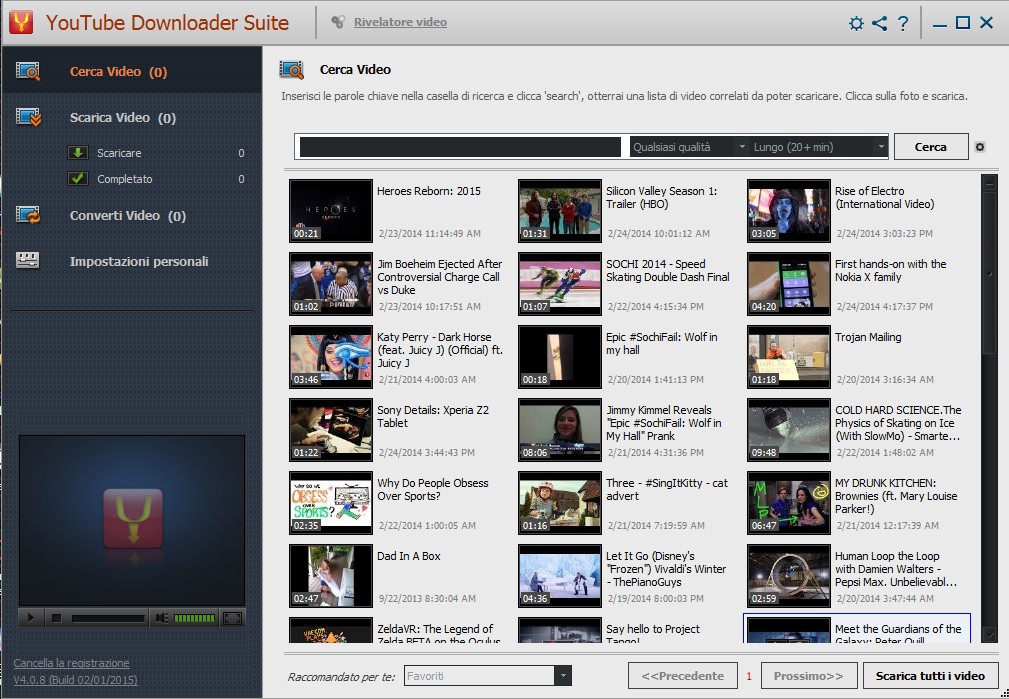
Task: Open the Favoriti recommended dropdown
Action: pos(487,676)
